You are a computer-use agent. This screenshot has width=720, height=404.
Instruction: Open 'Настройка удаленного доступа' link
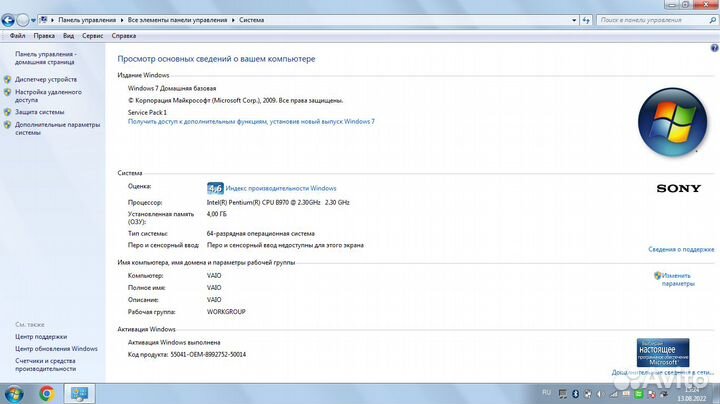click(x=48, y=96)
